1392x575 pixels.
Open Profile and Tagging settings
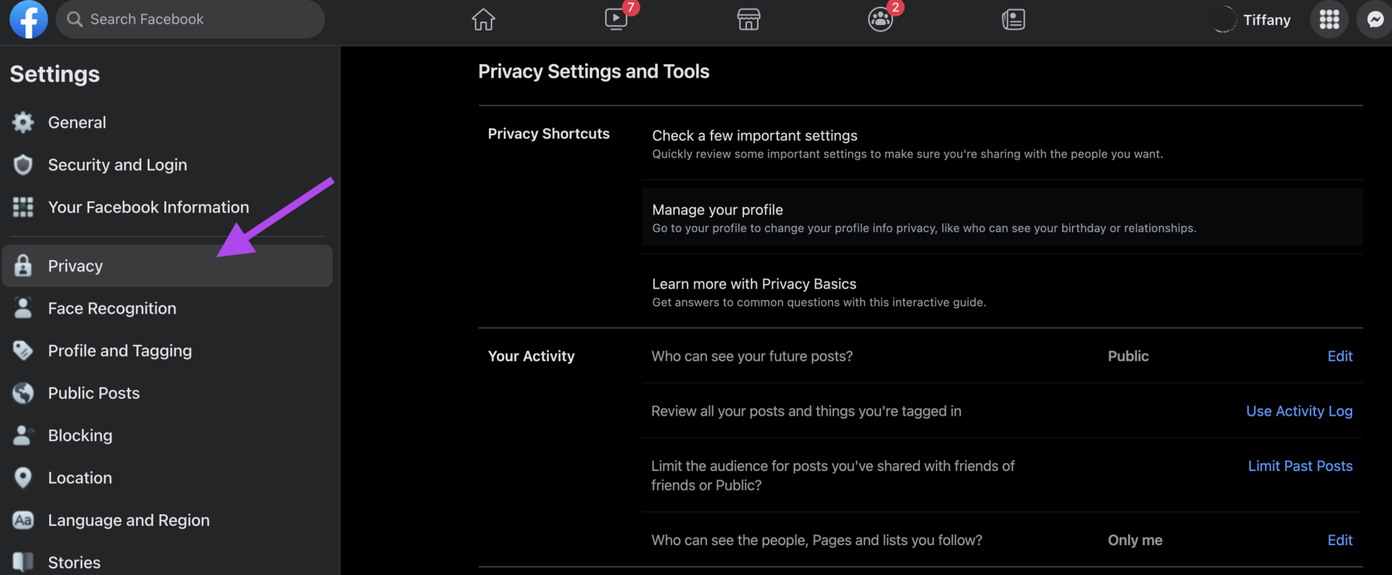168,350
